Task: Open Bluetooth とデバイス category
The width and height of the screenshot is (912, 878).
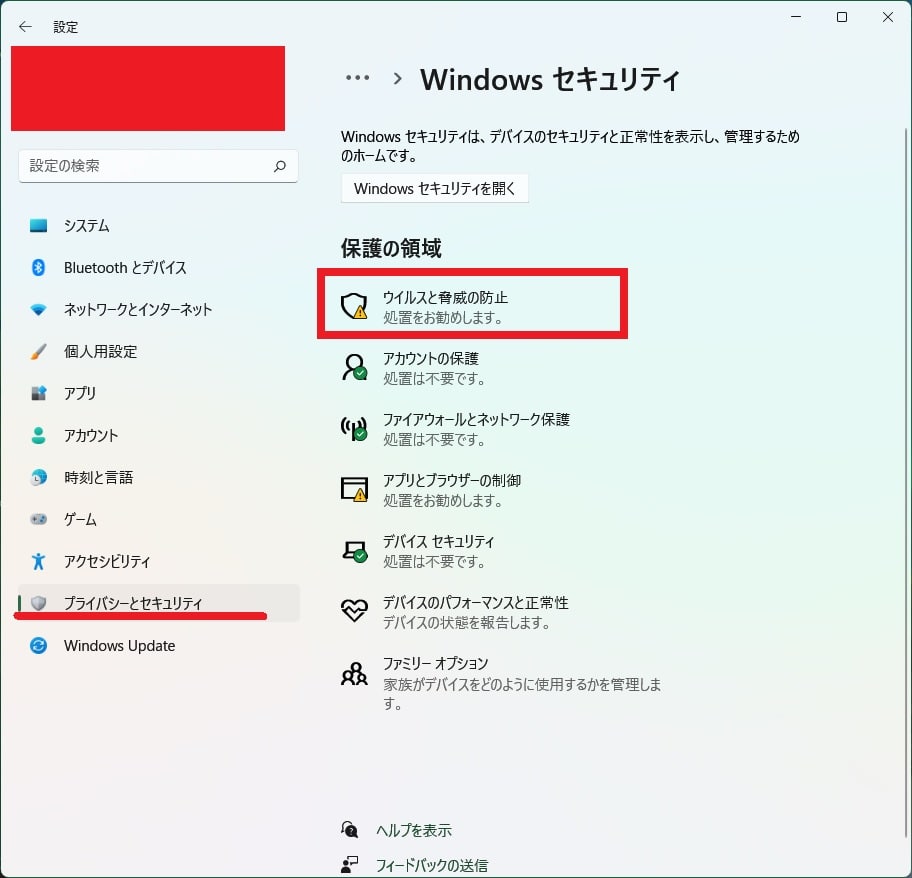Action: coord(158,267)
